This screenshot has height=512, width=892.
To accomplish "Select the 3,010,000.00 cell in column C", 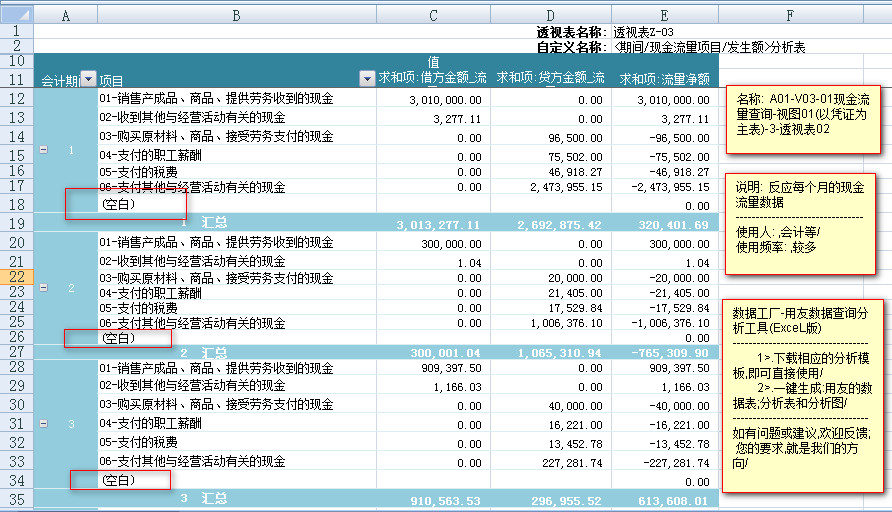I will tap(433, 100).
